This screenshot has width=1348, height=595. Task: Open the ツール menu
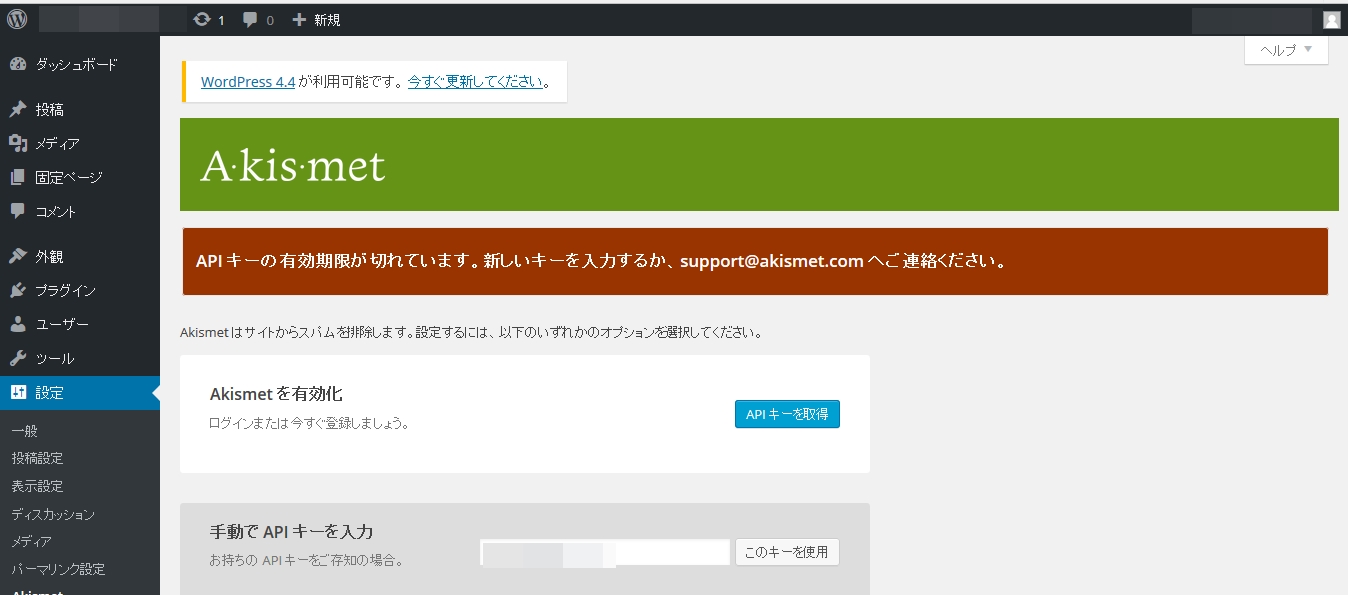[80, 358]
